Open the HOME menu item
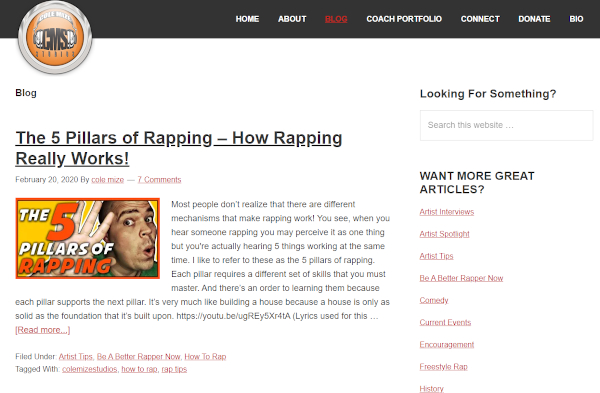The height and width of the screenshot is (393, 600). pyautogui.click(x=247, y=19)
